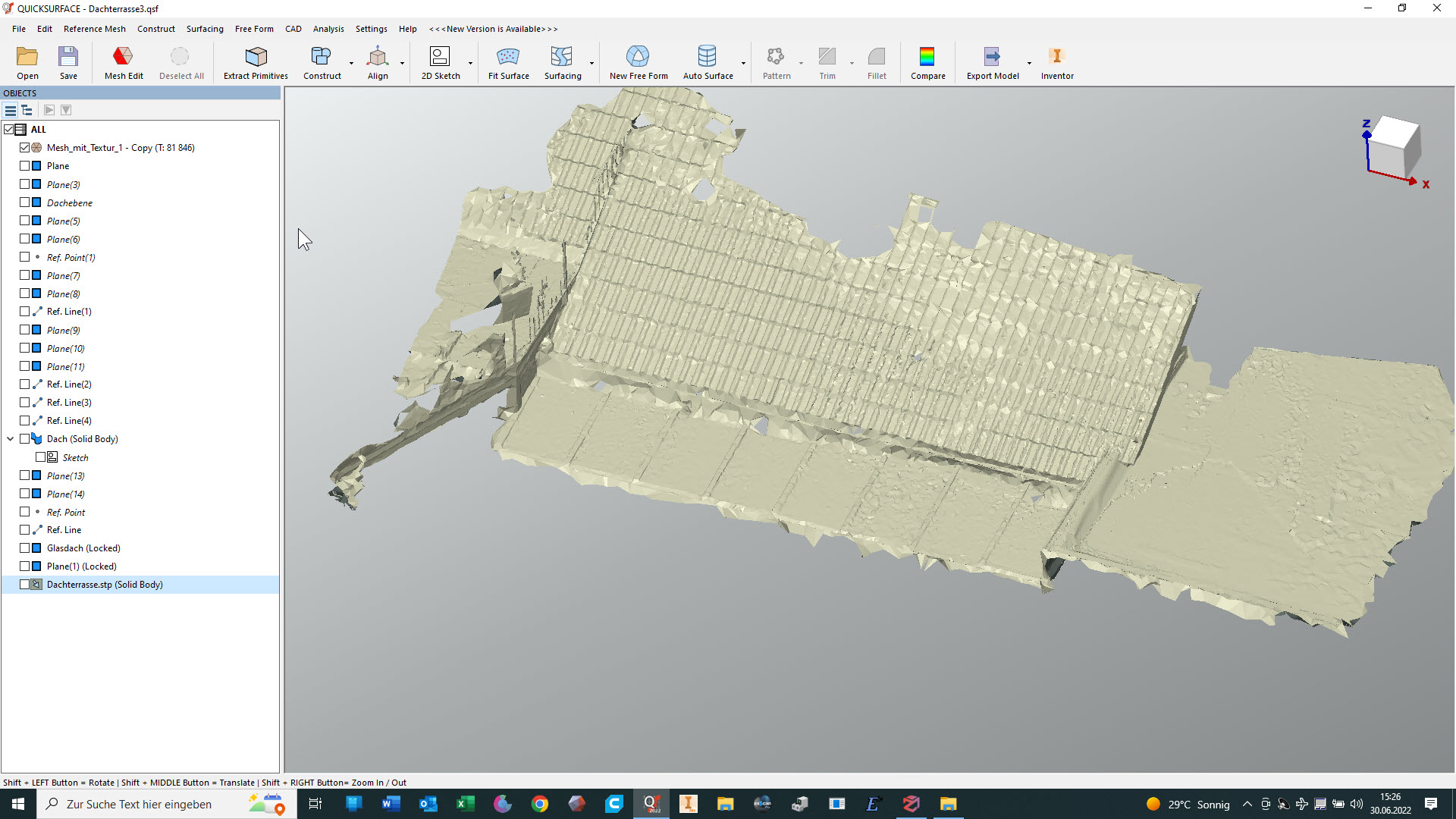This screenshot has width=1456, height=819.
Task: Check the Dachterrasse.stp Solid Body checkbox
Action: click(x=25, y=585)
